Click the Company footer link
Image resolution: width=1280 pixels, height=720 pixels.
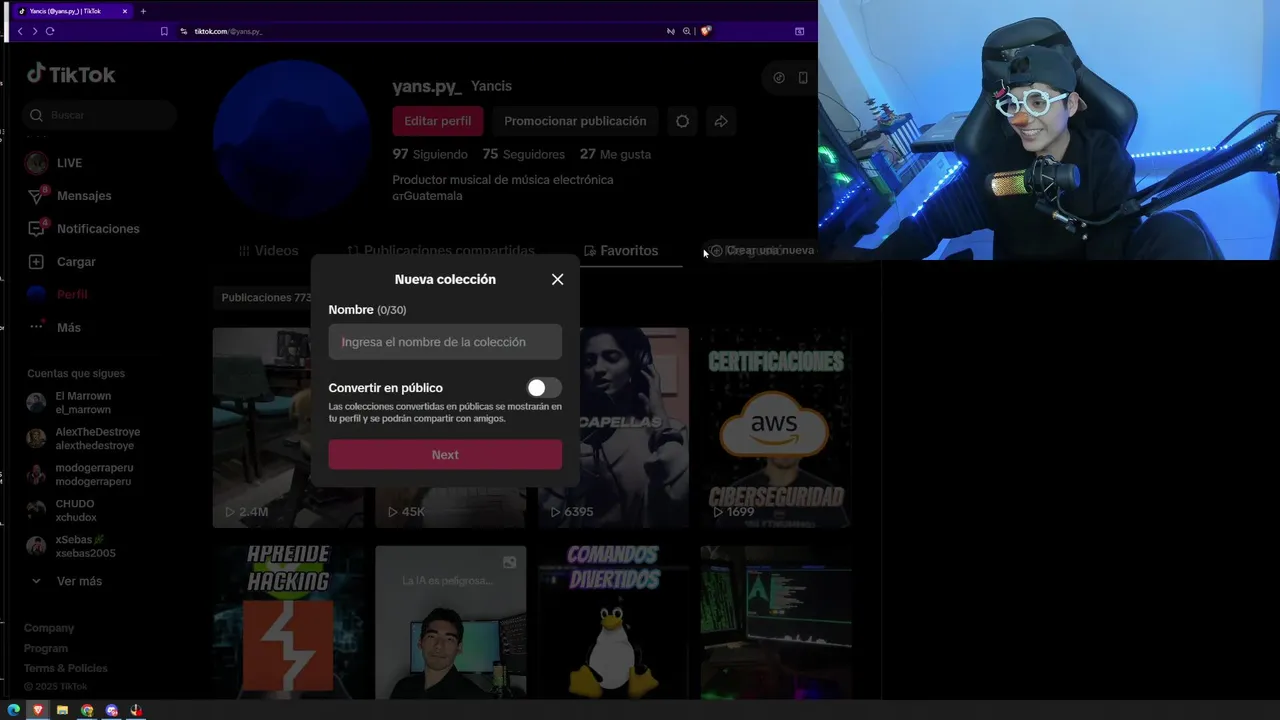point(49,628)
